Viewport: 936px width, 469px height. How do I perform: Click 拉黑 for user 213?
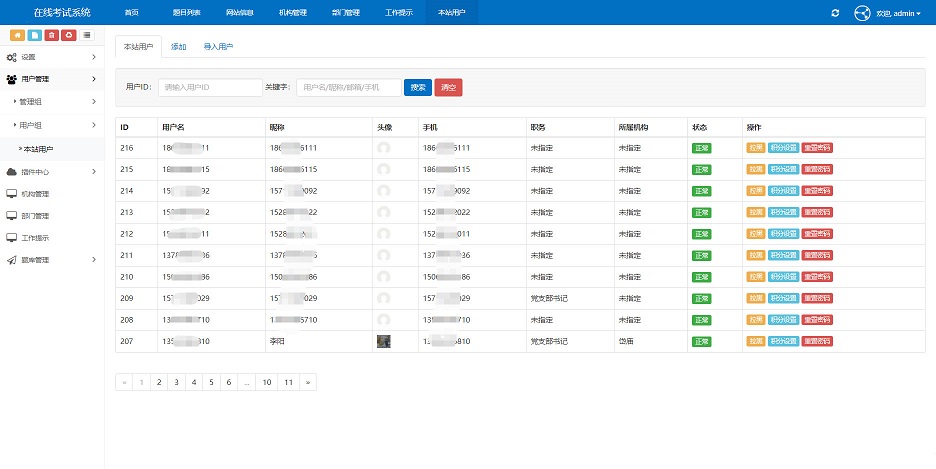click(x=756, y=212)
